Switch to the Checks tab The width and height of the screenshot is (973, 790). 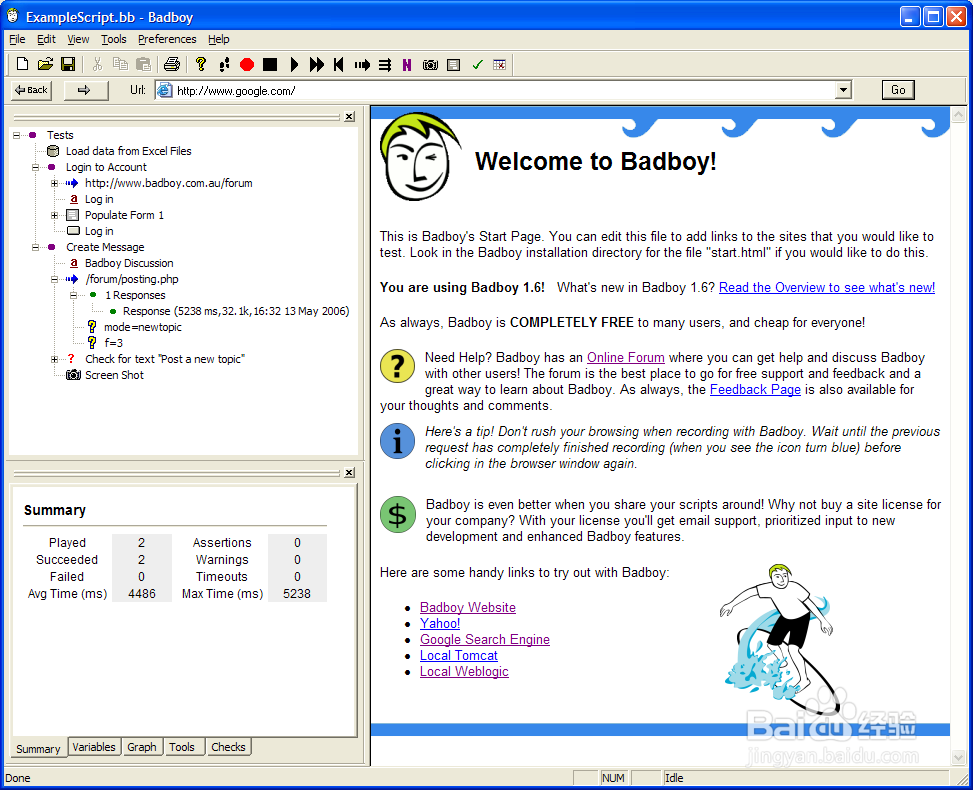(x=228, y=747)
